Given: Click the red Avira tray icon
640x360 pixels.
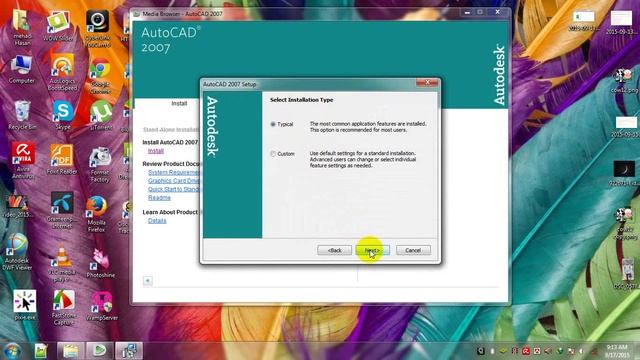Looking at the screenshot, I should point(526,351).
